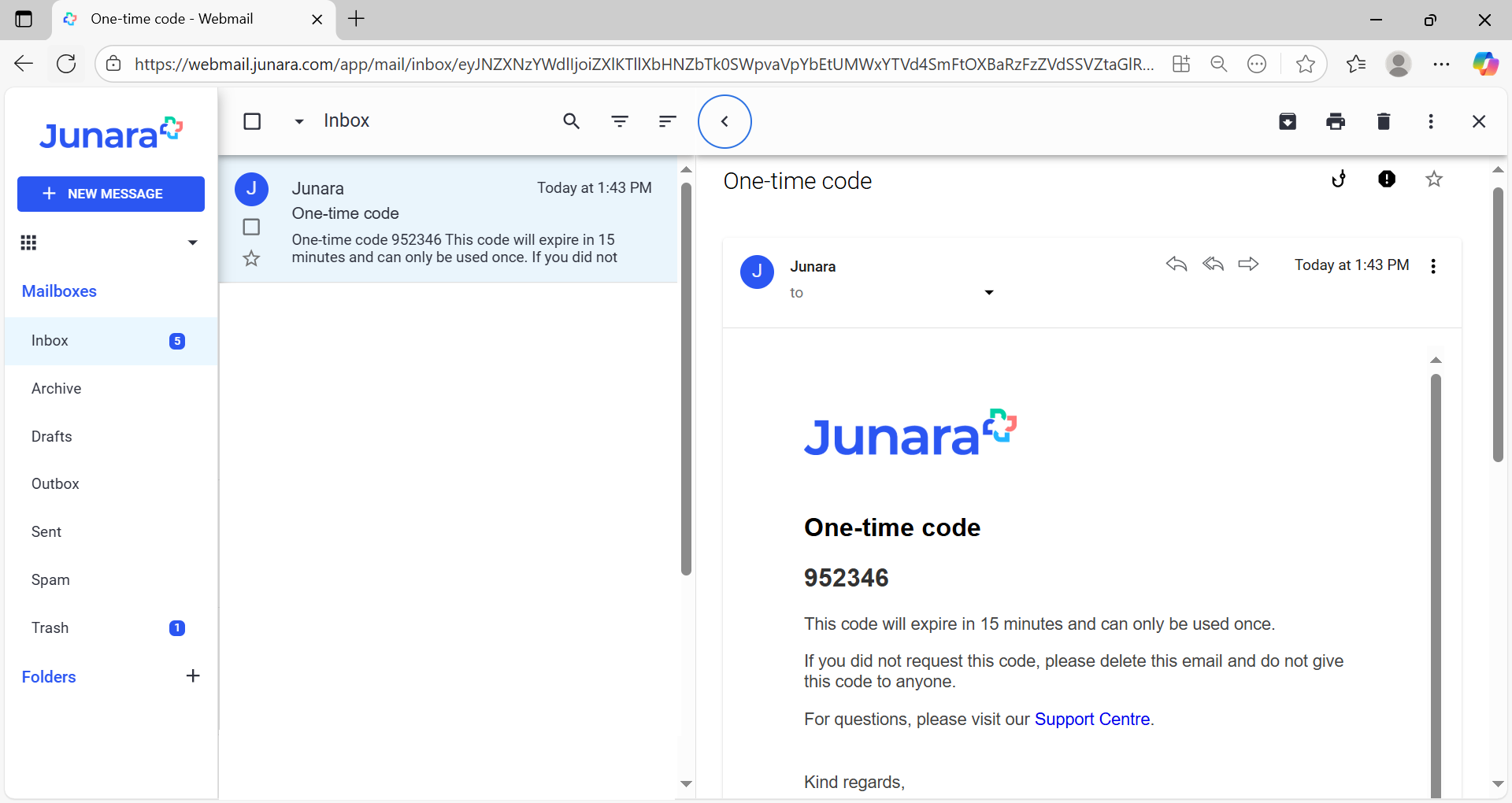
Task: Collapse the message list with the chevron button
Action: tap(724, 121)
